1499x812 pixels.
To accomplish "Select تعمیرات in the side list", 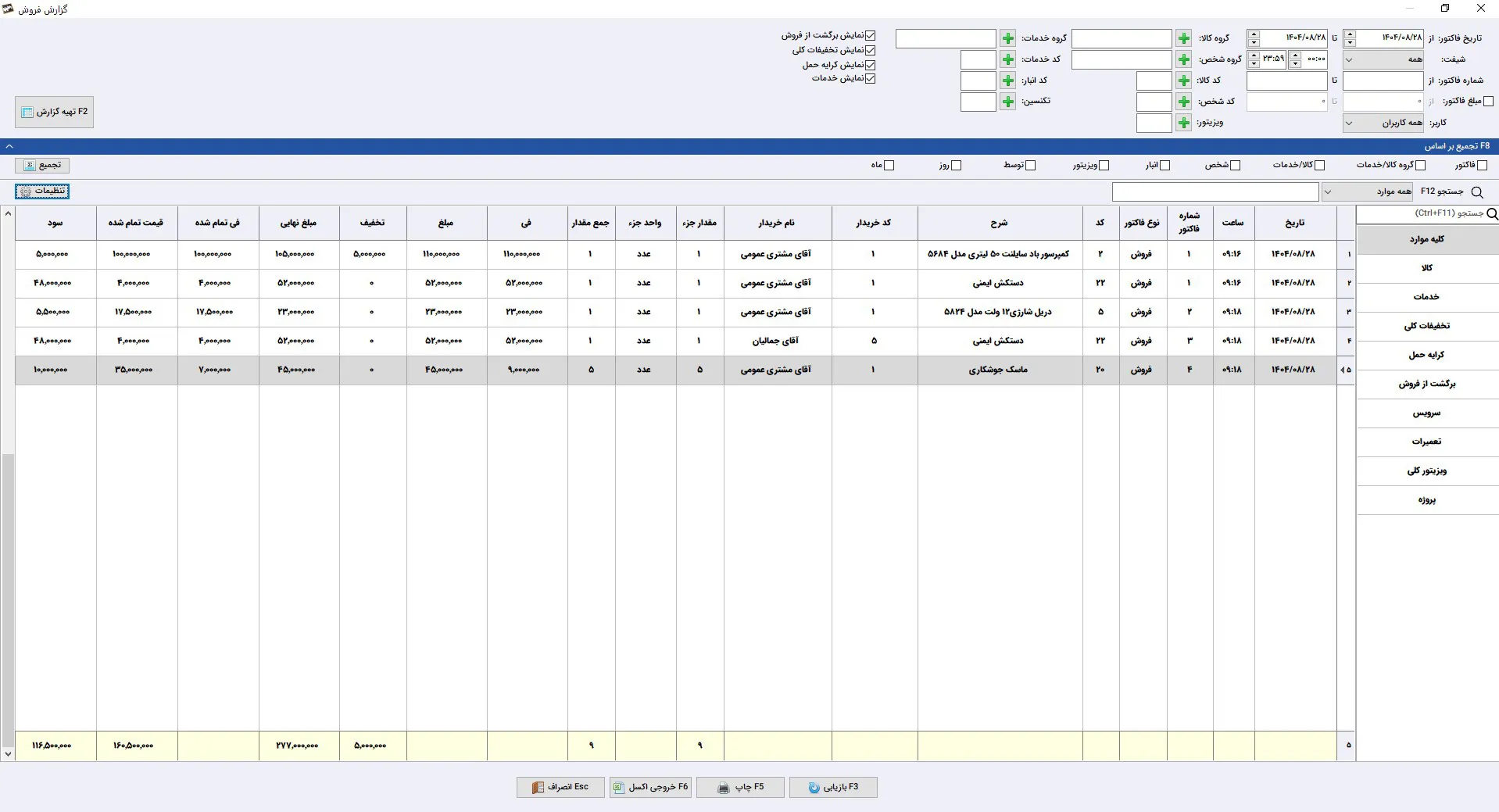I will click(x=1427, y=442).
